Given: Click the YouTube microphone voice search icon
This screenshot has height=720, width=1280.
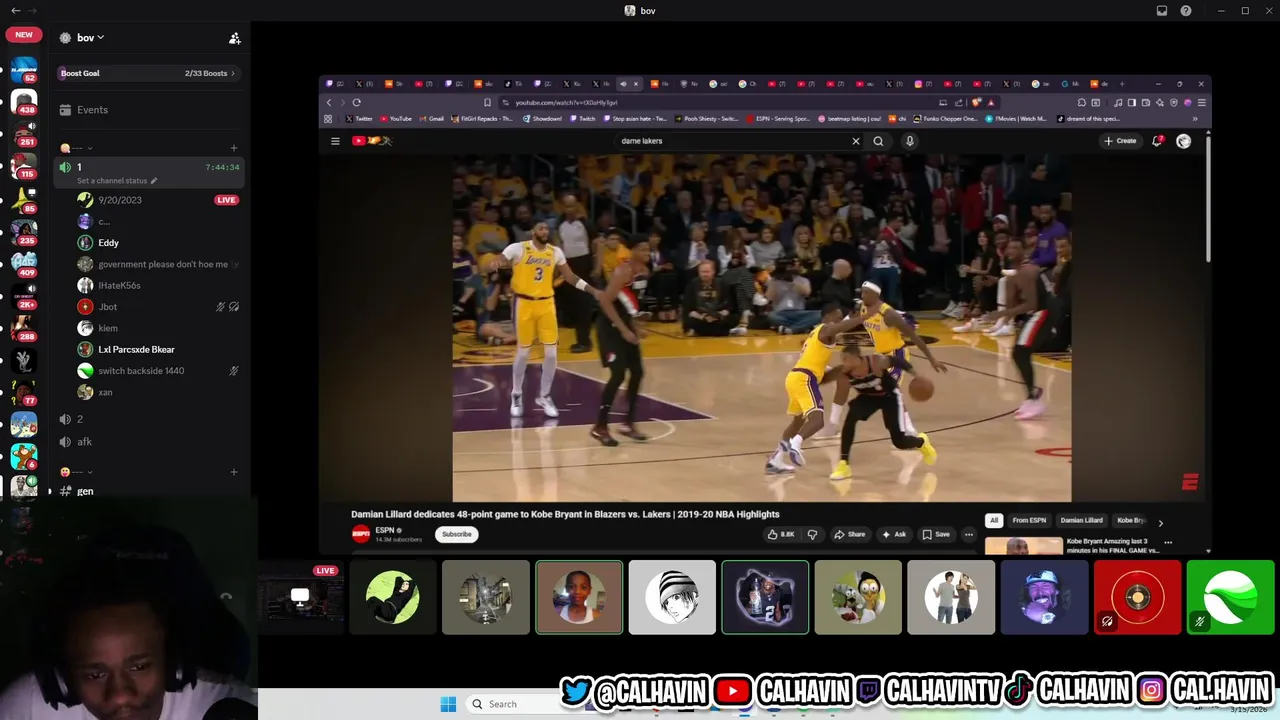Looking at the screenshot, I should click(x=909, y=141).
